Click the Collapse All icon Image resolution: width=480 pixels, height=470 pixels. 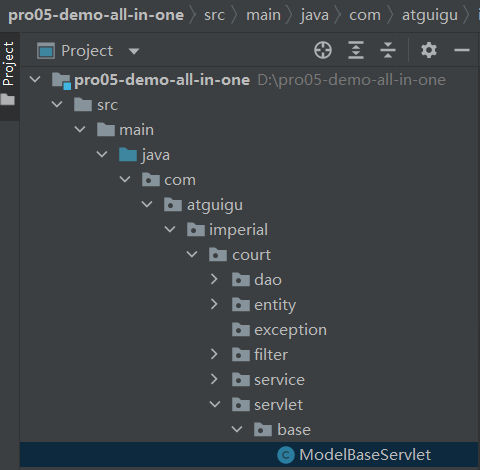(388, 50)
